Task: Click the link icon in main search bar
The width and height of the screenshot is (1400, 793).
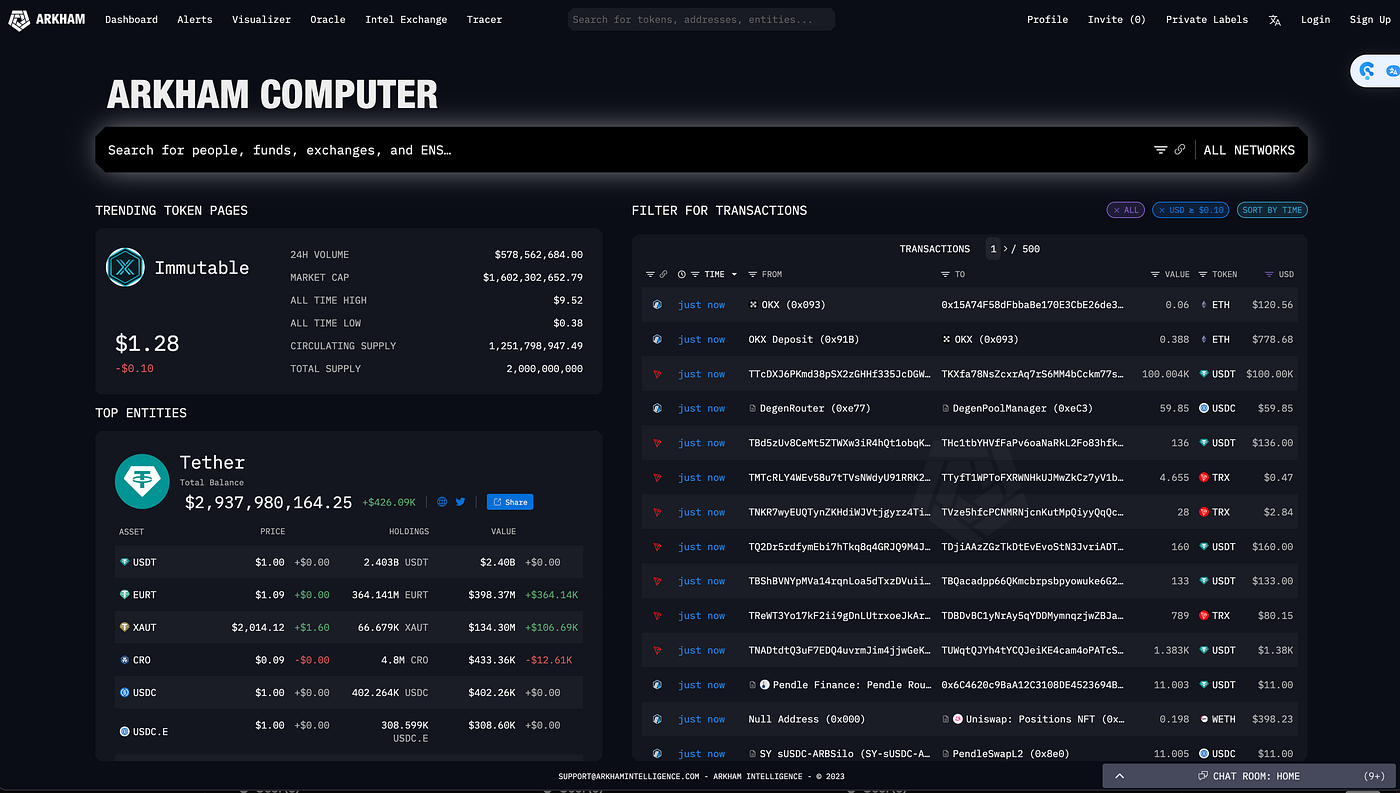Action: point(1180,150)
